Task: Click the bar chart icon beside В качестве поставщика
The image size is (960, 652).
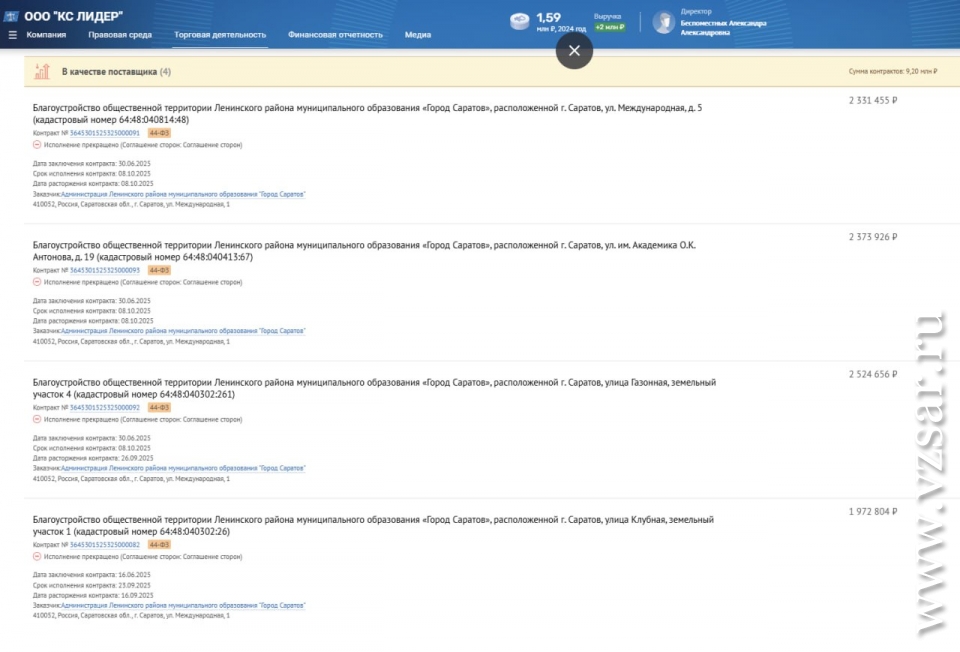Action: [42, 72]
